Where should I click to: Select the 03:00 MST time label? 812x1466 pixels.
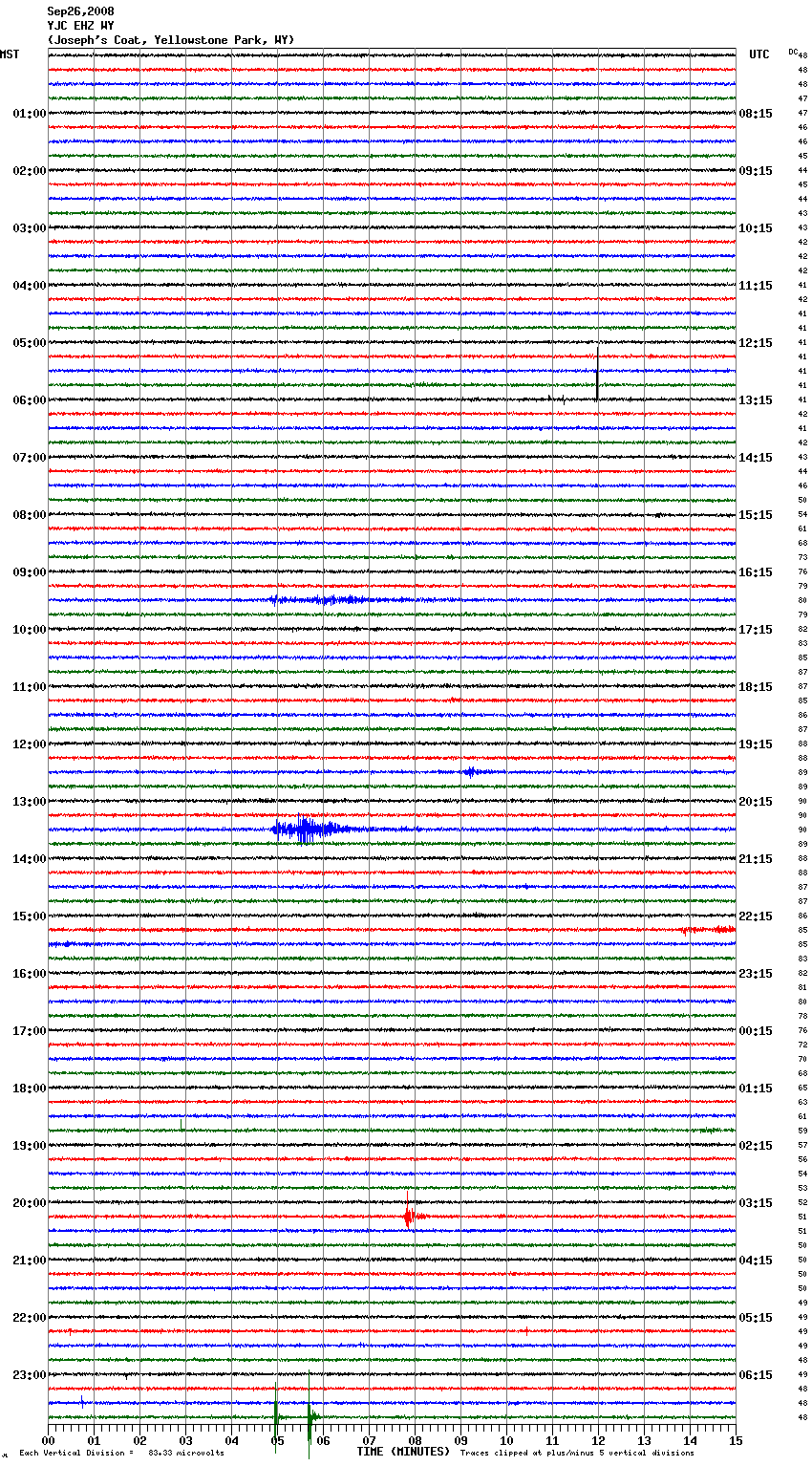[x=30, y=228]
